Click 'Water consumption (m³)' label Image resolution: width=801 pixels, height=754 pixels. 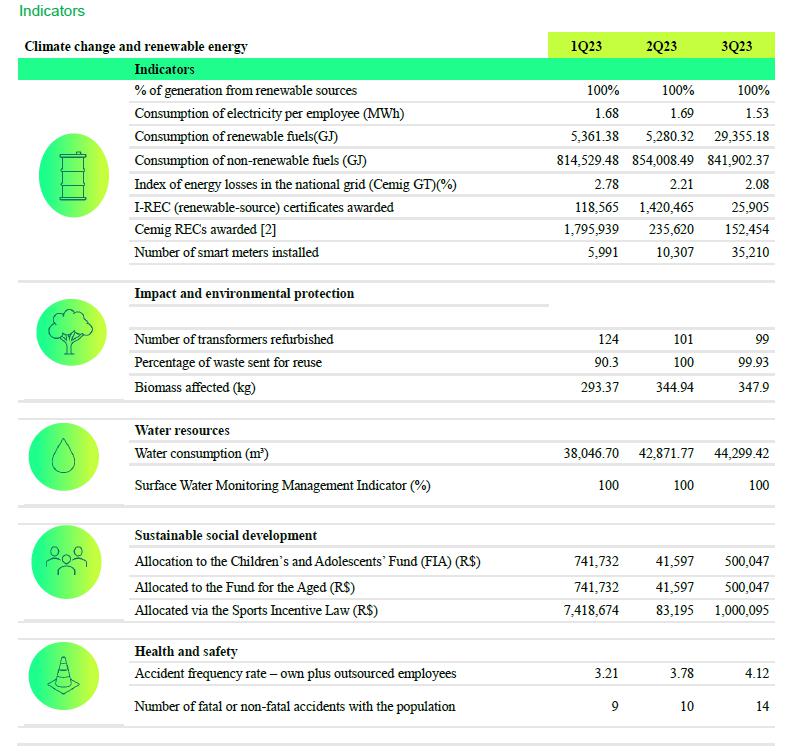[x=201, y=454]
